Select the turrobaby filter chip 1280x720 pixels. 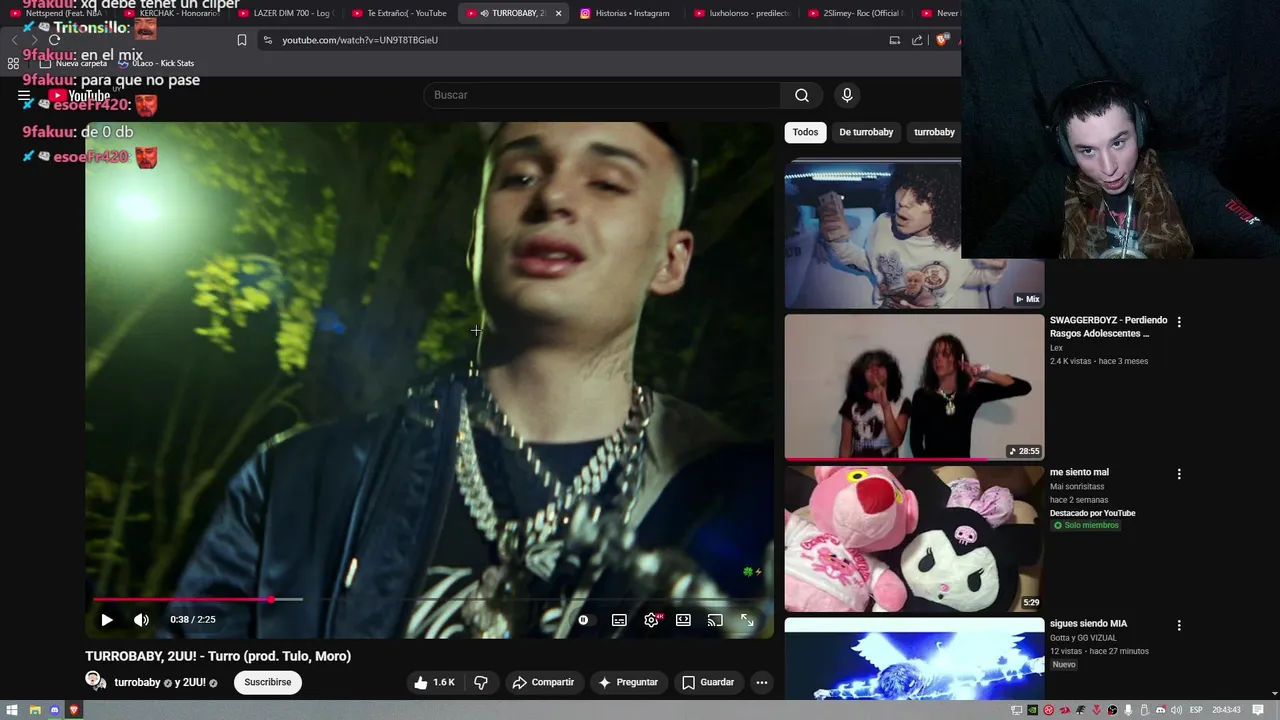934,132
